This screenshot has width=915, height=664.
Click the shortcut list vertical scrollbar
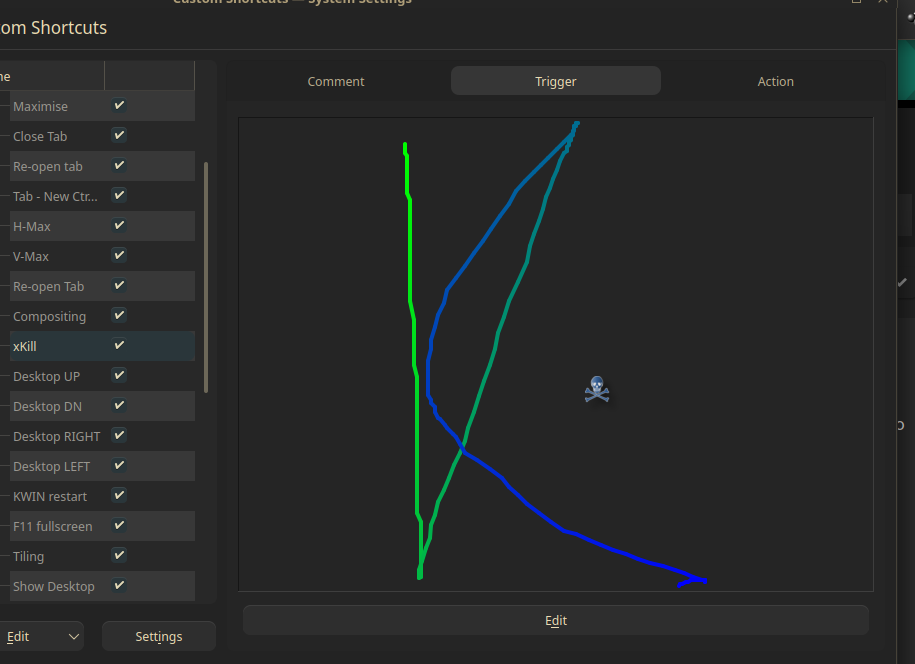coord(206,278)
